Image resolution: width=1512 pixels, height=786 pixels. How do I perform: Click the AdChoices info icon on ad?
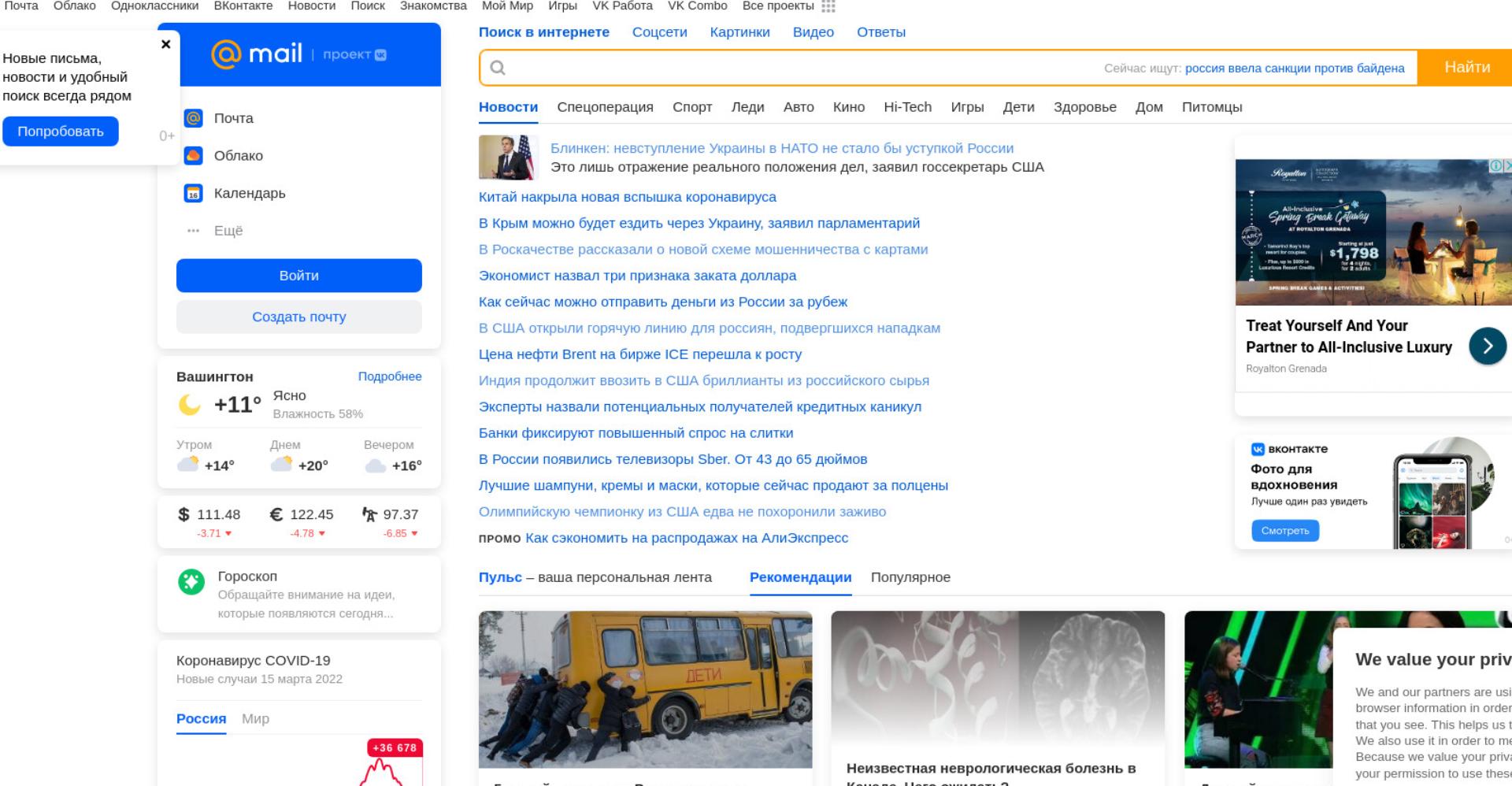click(x=1495, y=165)
